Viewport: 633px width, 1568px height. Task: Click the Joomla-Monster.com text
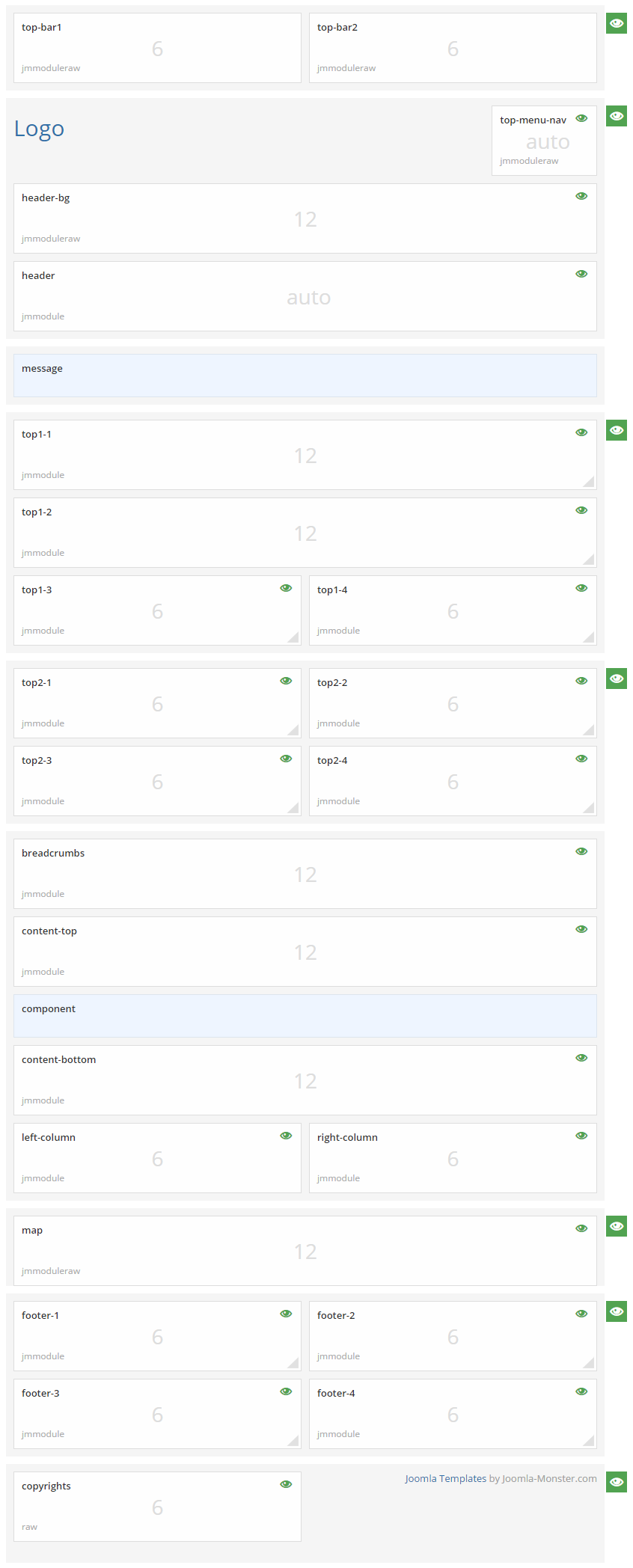click(549, 1478)
